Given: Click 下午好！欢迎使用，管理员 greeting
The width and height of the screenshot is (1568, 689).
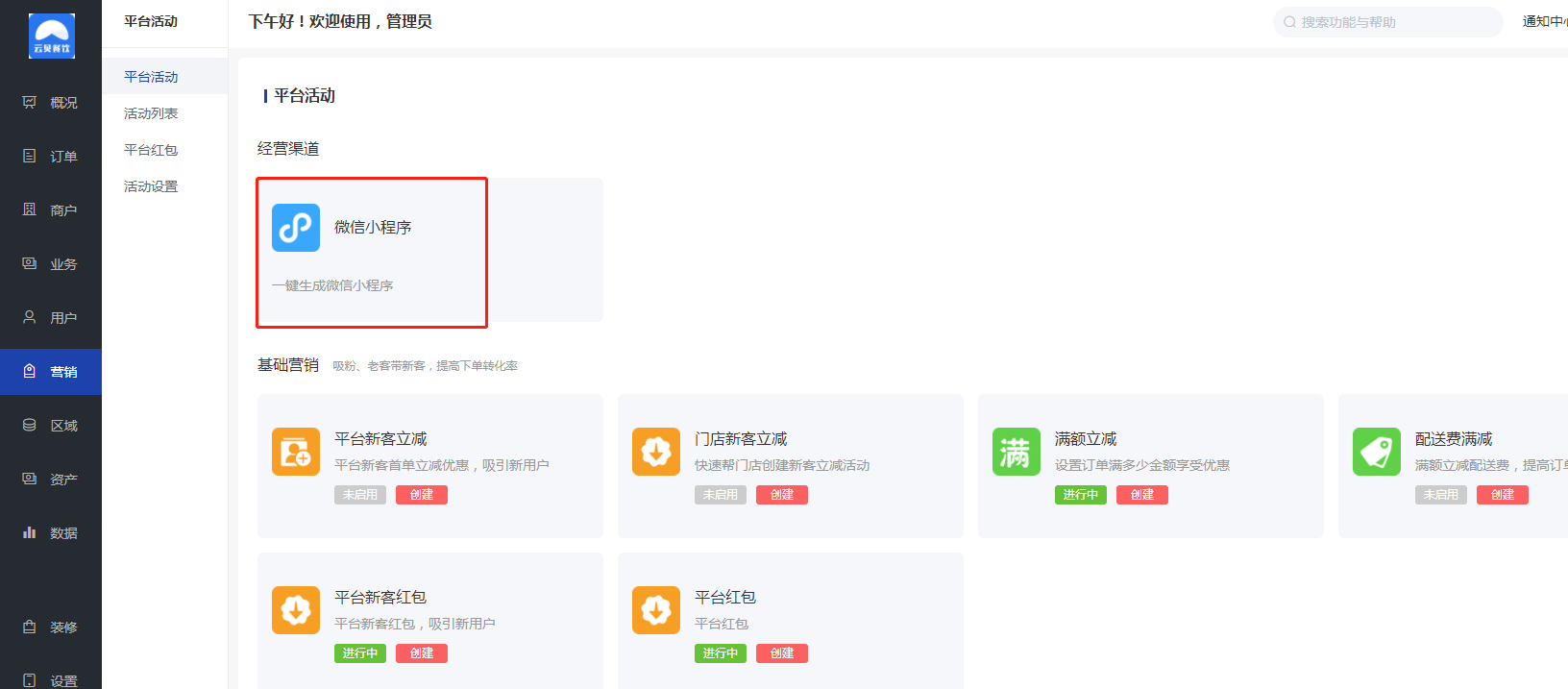Looking at the screenshot, I should pyautogui.click(x=340, y=22).
